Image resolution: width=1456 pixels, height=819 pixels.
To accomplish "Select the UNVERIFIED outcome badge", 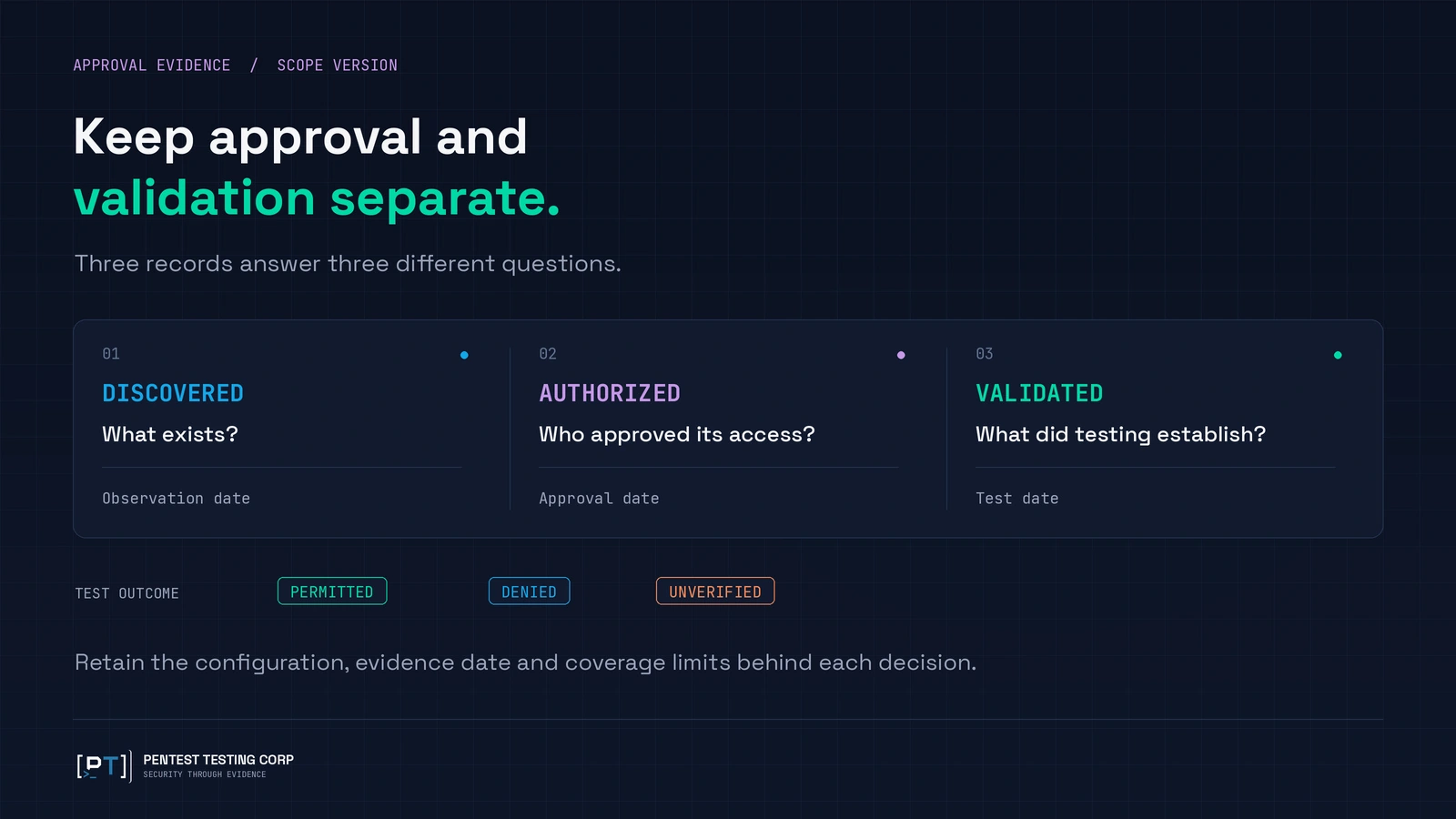I will pos(715,591).
